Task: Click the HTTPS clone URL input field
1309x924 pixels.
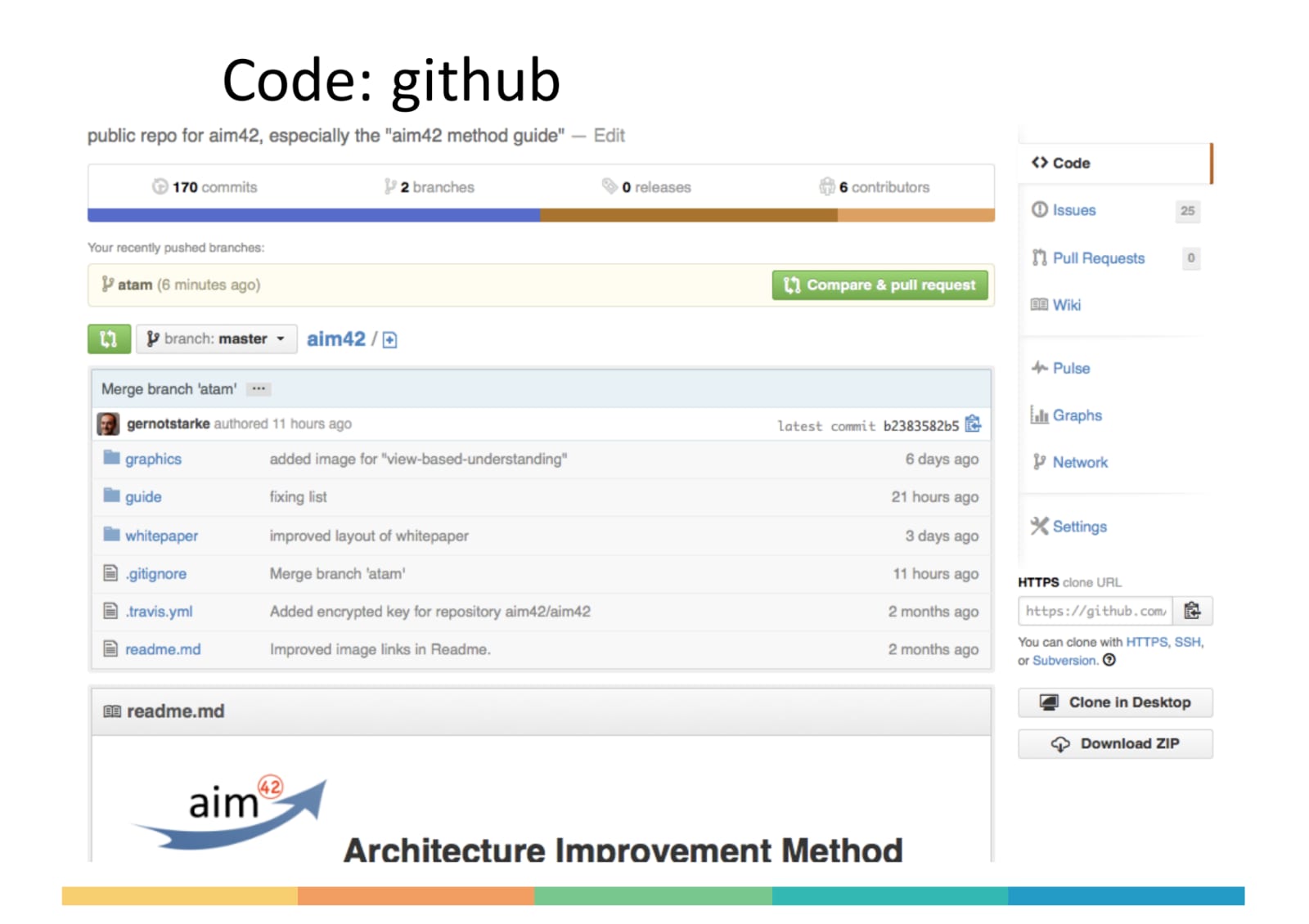Action: coord(1095,611)
